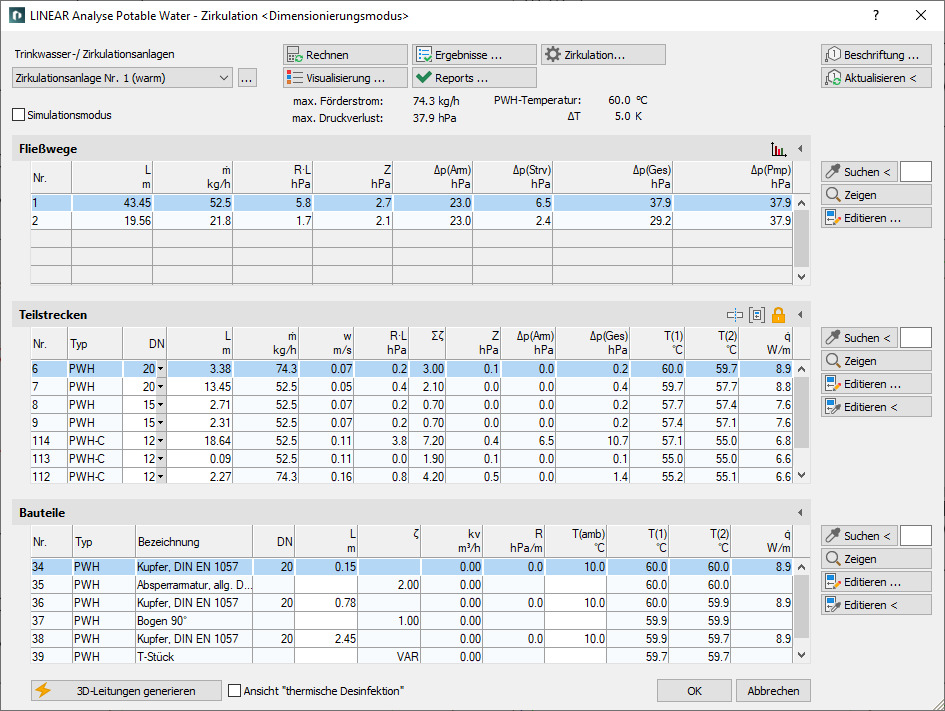This screenshot has height=711, width=945.
Task: Open DN dropdown for Teilstrecke 113
Action: point(161,459)
